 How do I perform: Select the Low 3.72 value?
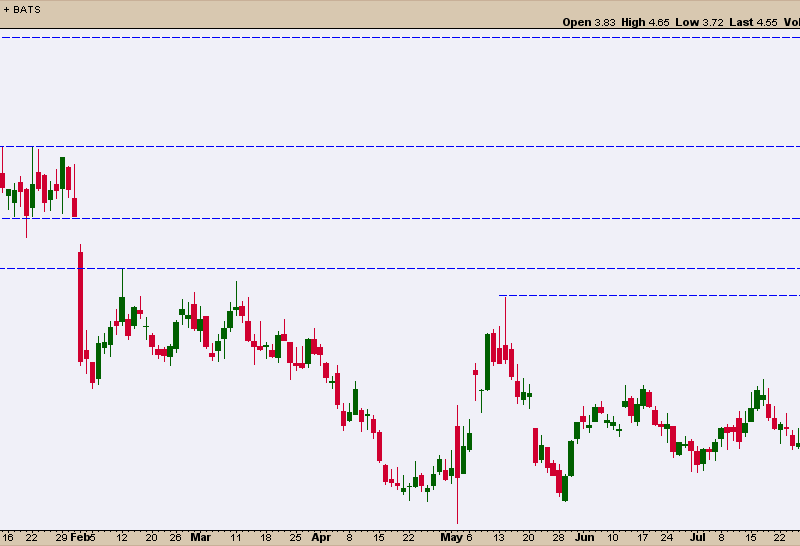click(699, 22)
